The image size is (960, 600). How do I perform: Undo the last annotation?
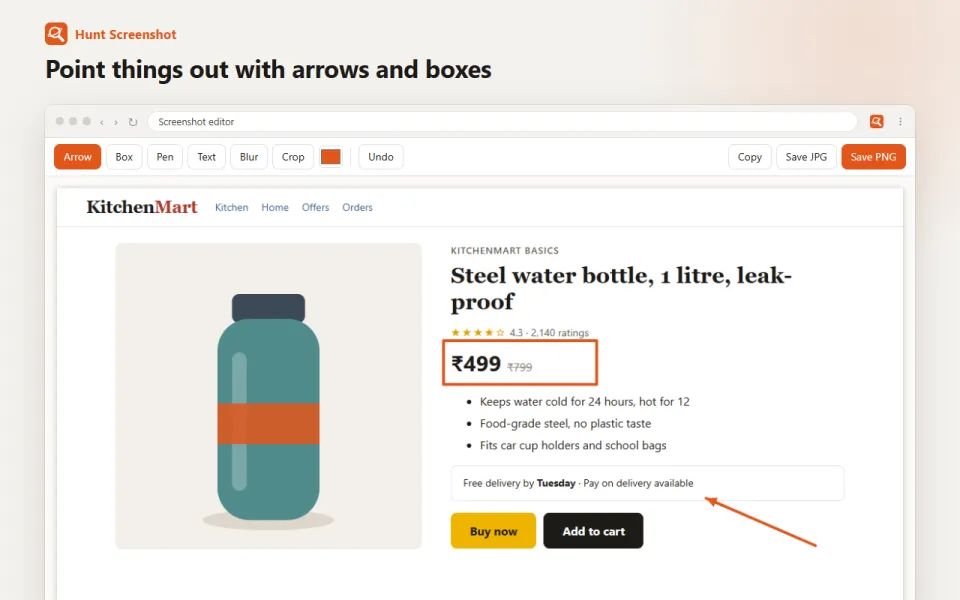click(x=380, y=157)
